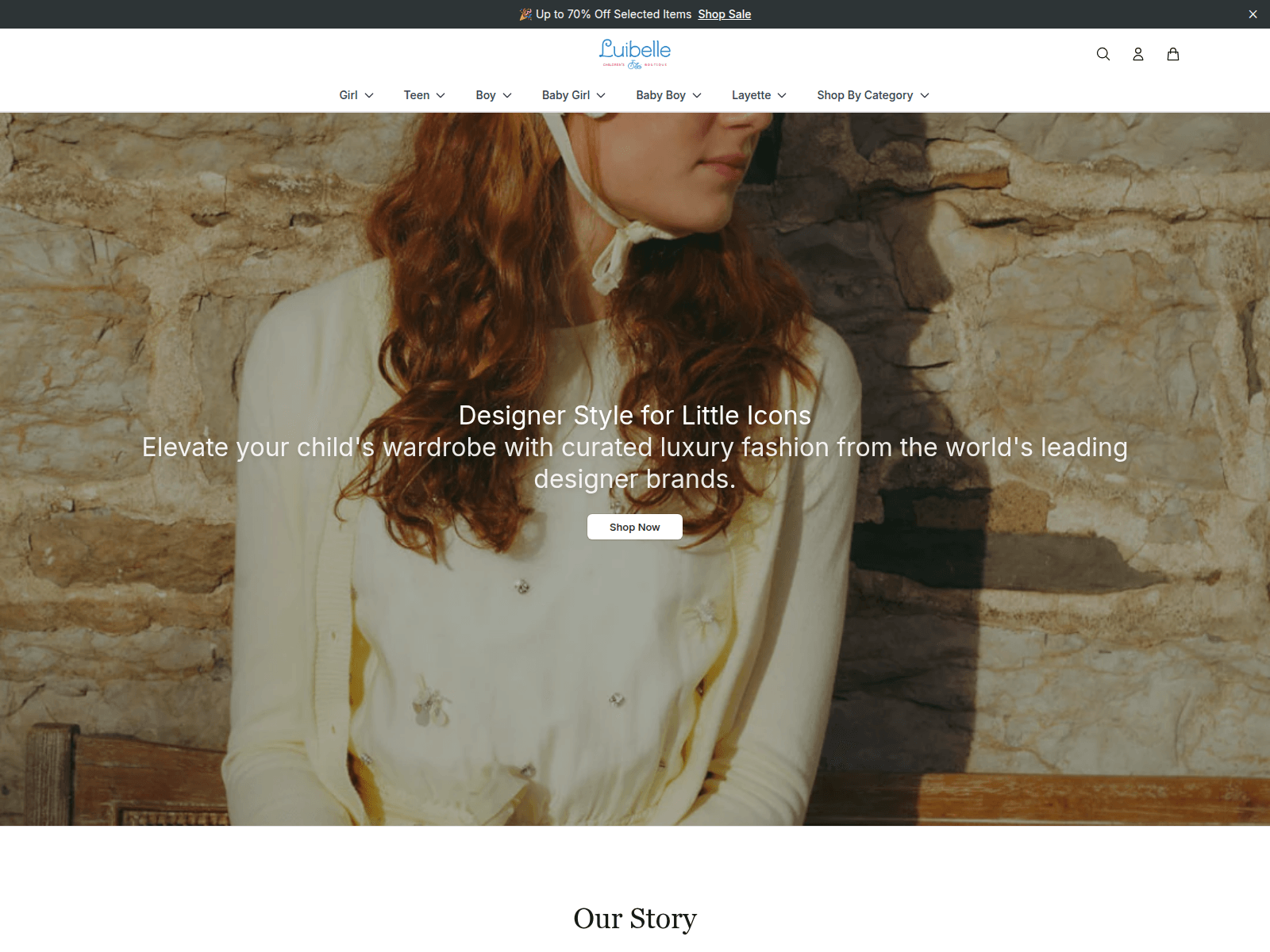Open the Layette menu
The width and height of the screenshot is (1270, 952).
click(x=760, y=95)
